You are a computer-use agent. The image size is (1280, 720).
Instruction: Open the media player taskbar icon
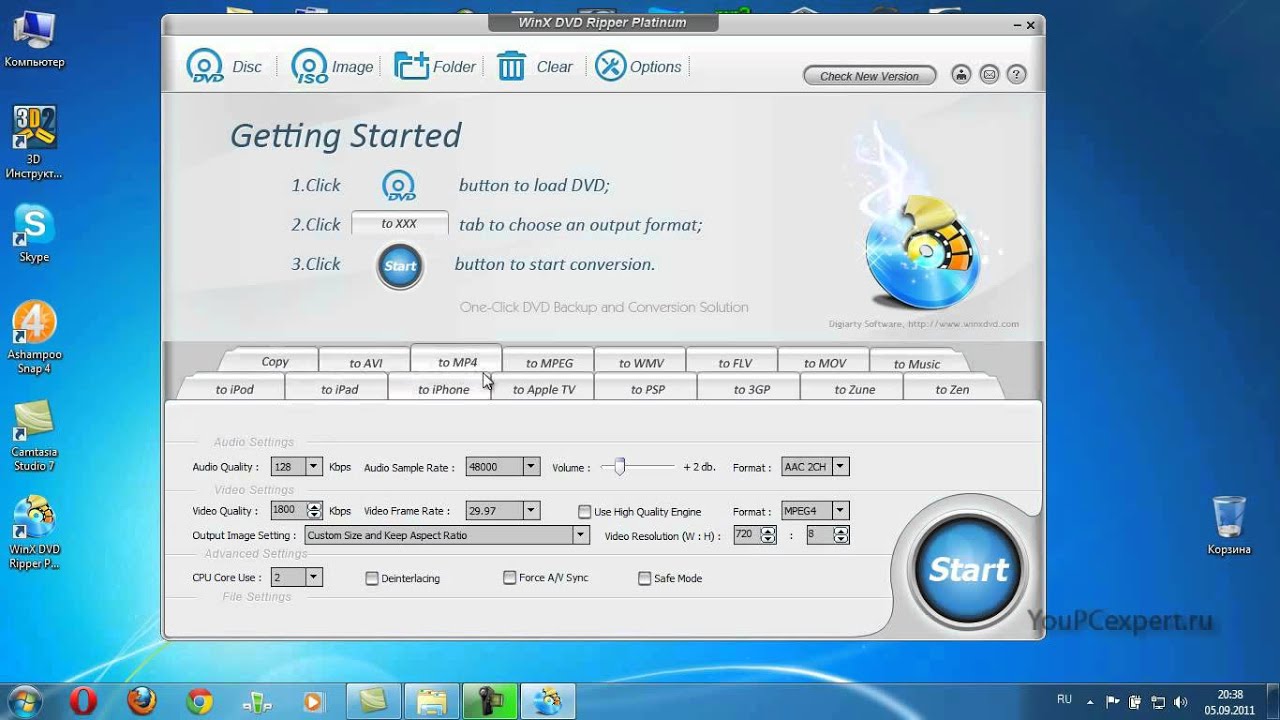coord(313,701)
